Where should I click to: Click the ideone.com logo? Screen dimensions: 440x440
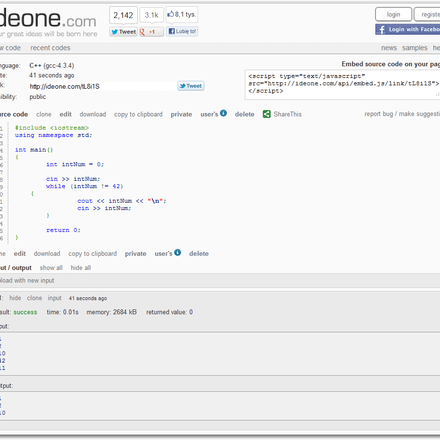pyautogui.click(x=48, y=19)
